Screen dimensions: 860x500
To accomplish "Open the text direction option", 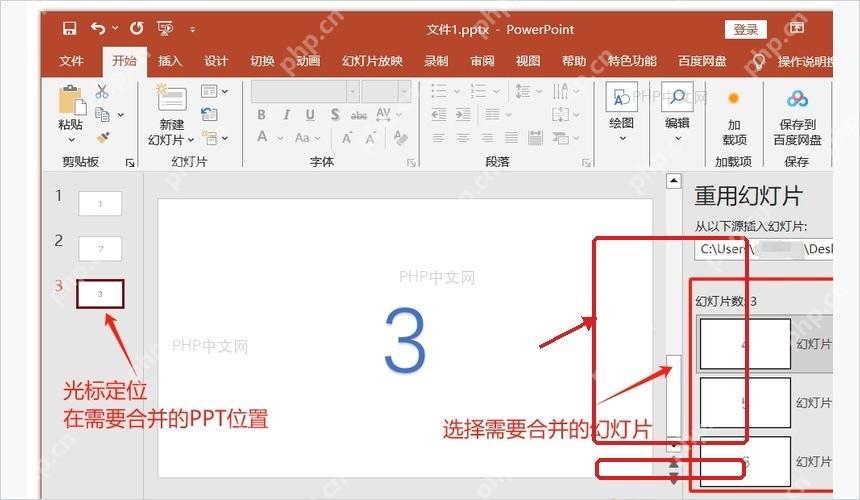I will coord(561,91).
